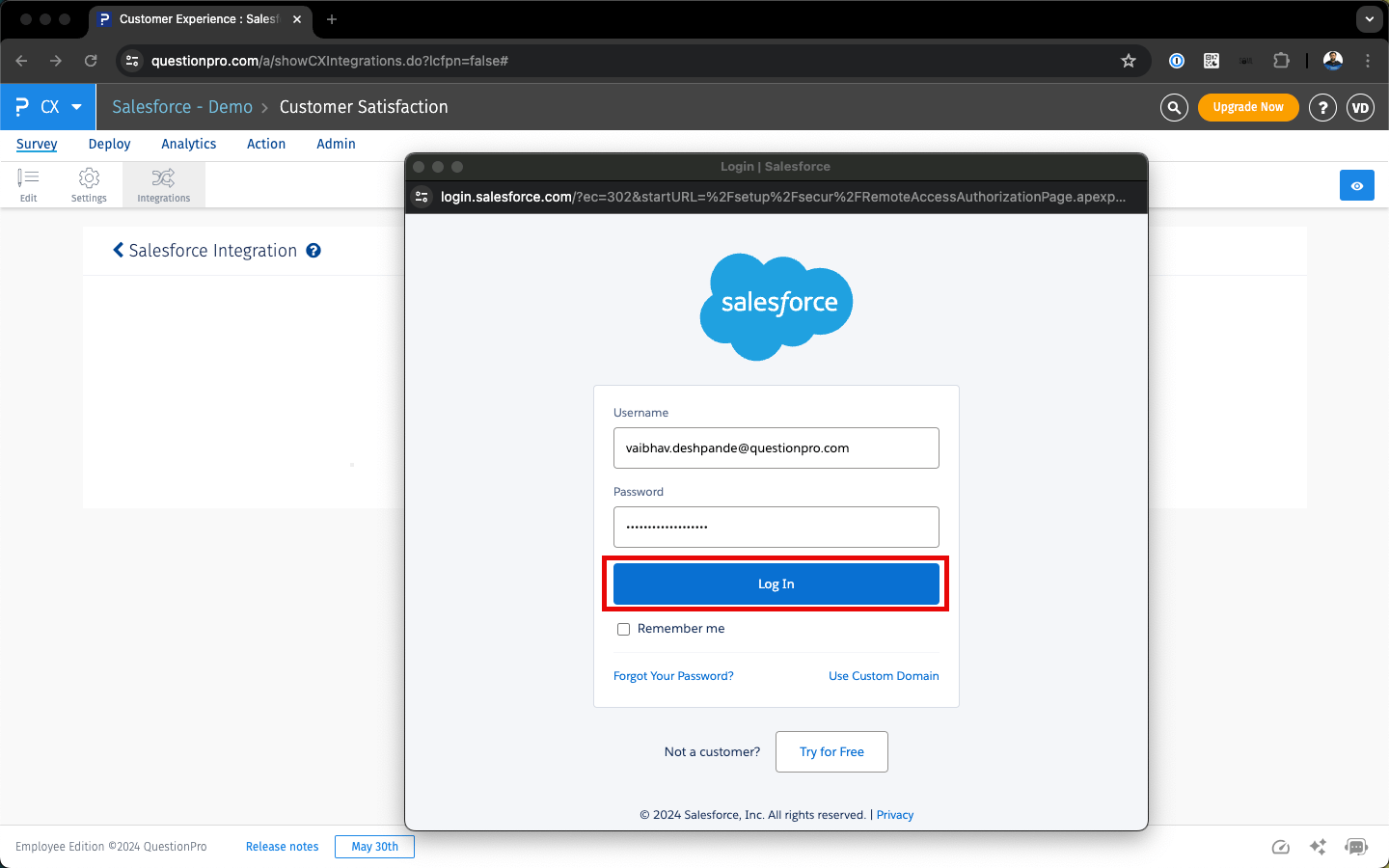Click the Upgrade Now button
The height and width of the screenshot is (868, 1389).
click(1247, 107)
